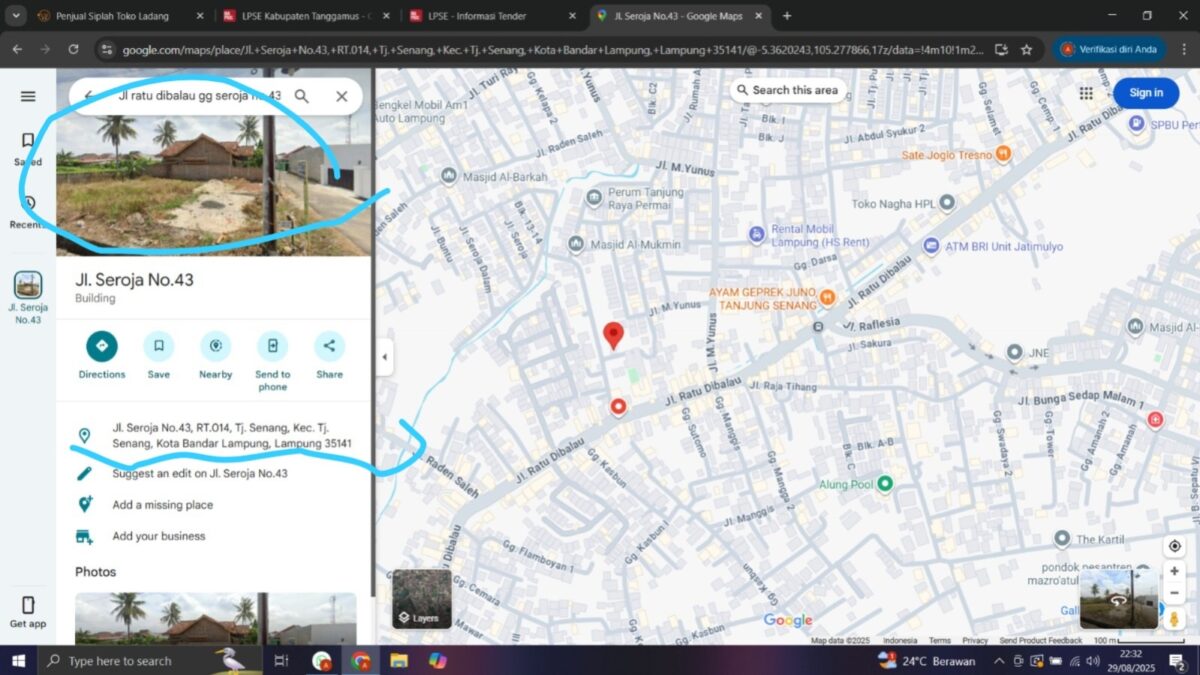Open Chrome tab search dropdown
This screenshot has height=675, width=1200.
16,16
